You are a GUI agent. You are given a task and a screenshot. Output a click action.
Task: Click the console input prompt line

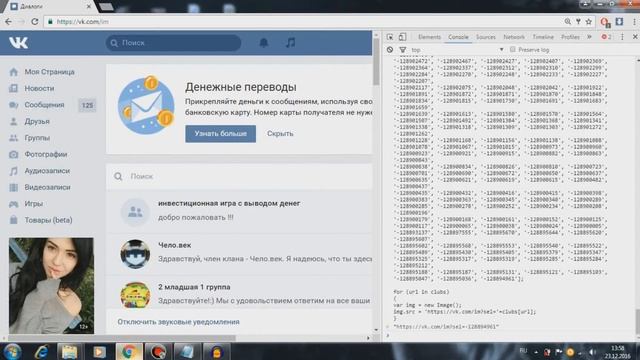pyautogui.click(x=510, y=336)
